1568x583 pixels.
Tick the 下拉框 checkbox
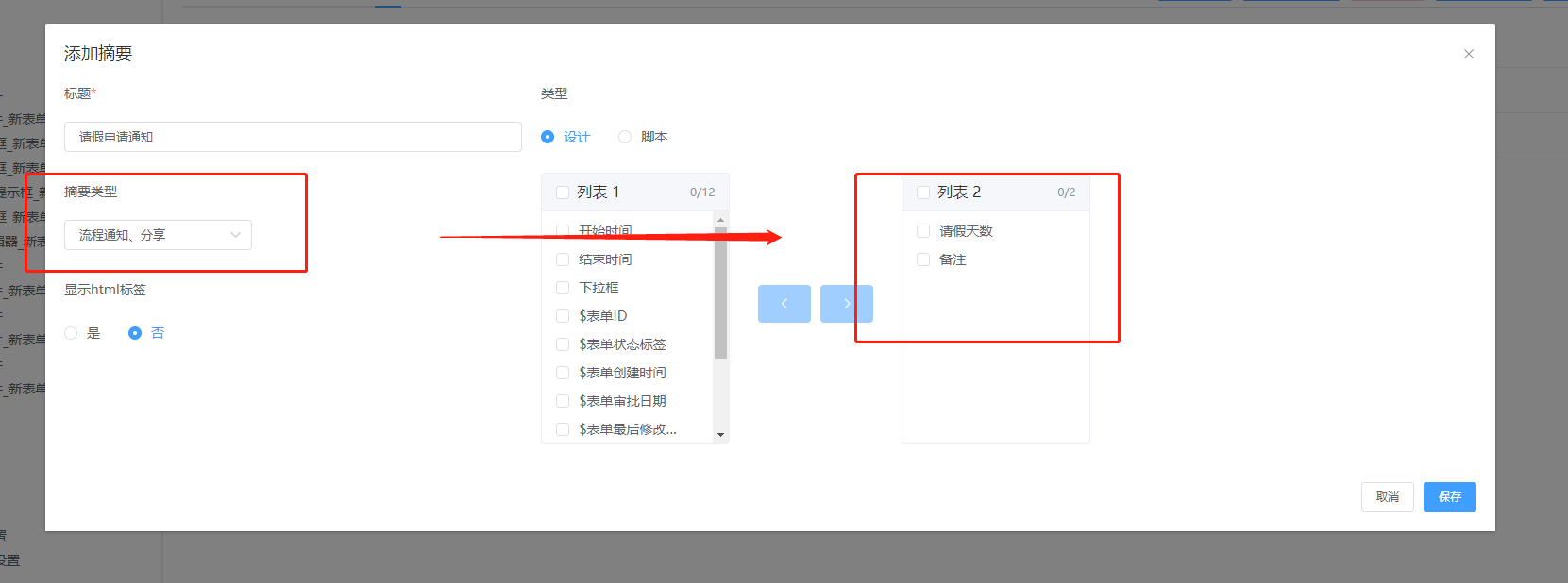[563, 288]
